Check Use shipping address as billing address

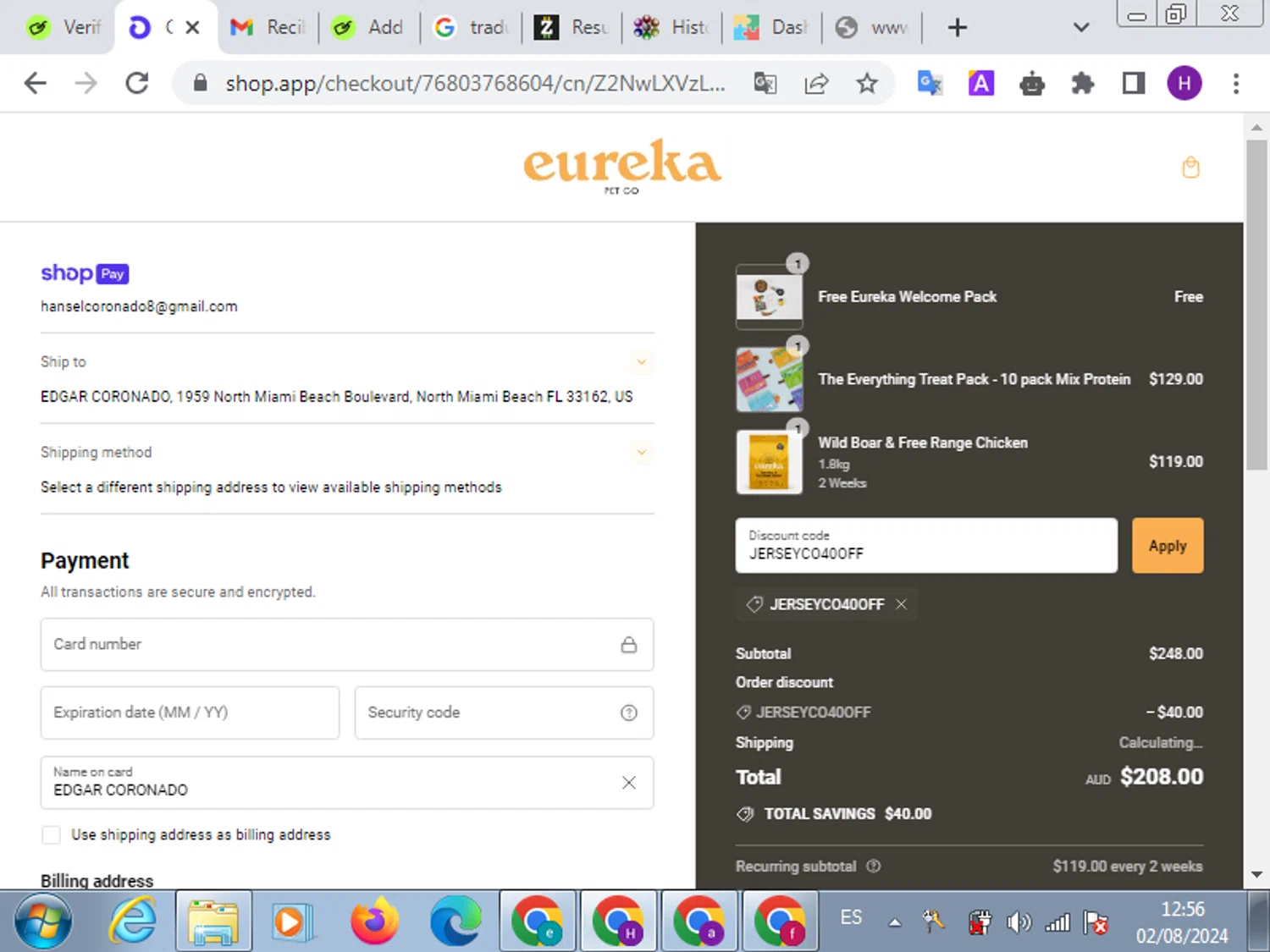51,835
